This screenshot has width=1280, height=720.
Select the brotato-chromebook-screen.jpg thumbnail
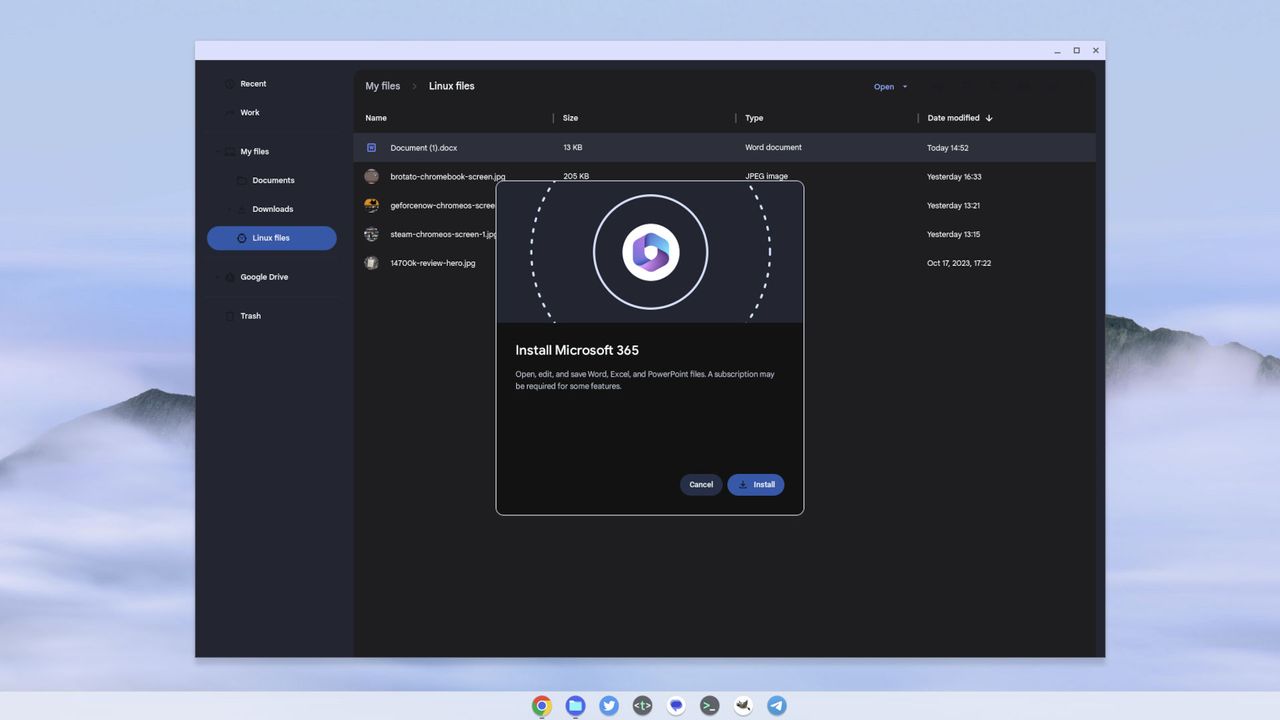click(371, 176)
